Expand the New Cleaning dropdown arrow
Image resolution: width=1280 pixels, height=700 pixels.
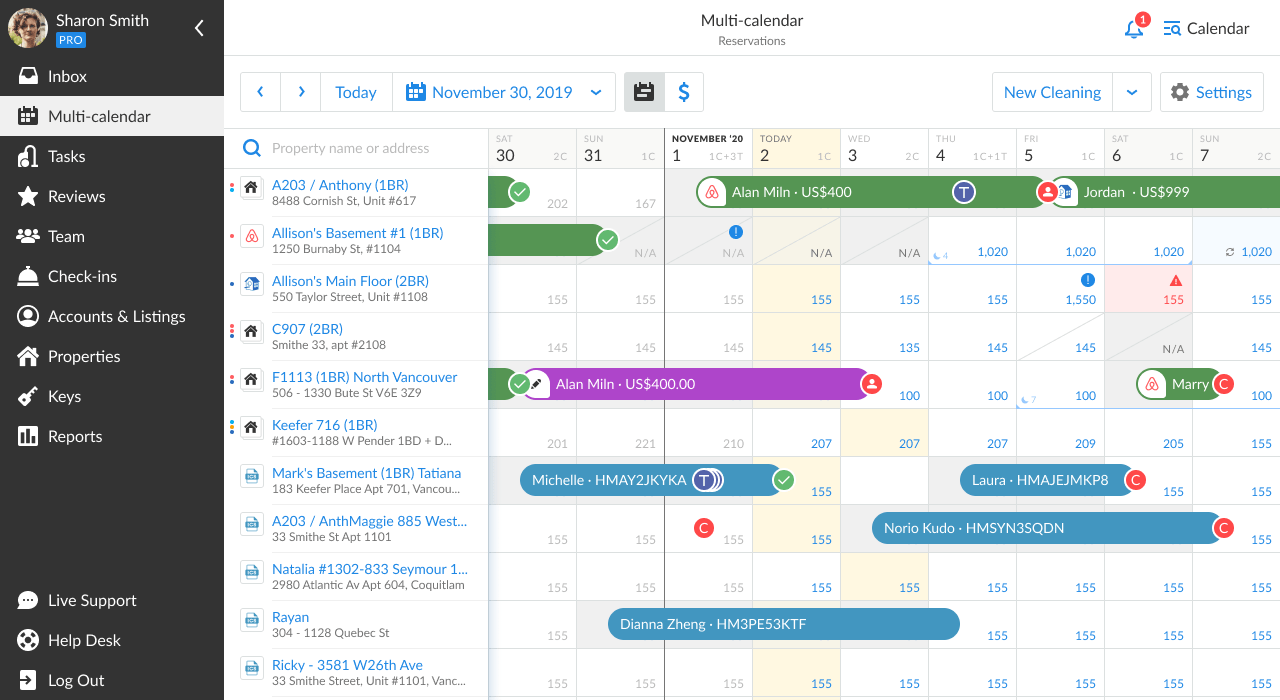click(x=1132, y=92)
